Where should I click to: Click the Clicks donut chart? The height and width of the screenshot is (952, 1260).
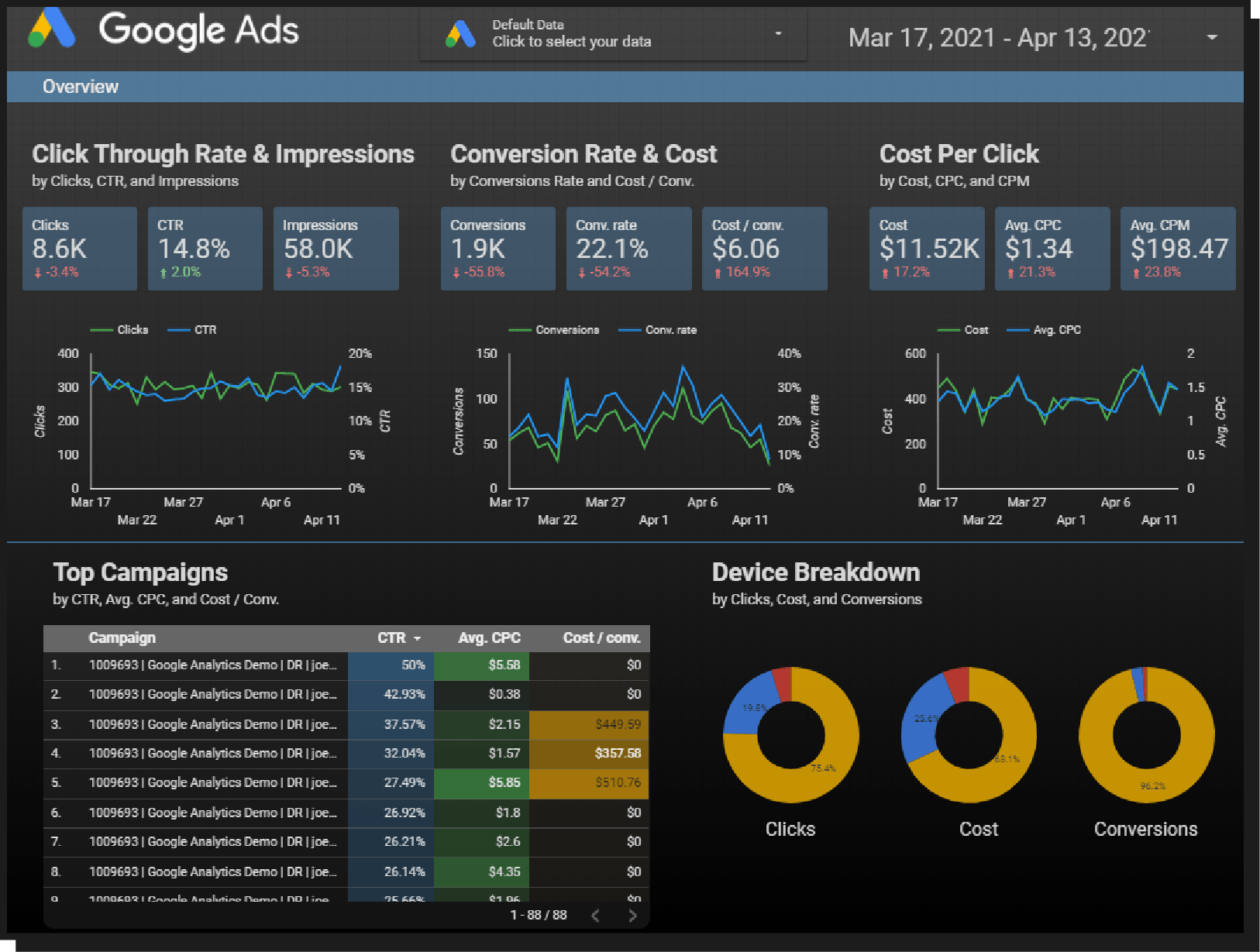(790, 734)
